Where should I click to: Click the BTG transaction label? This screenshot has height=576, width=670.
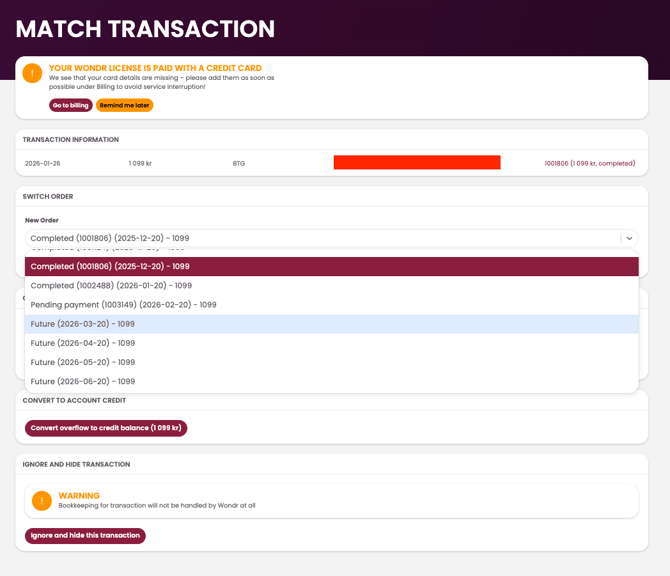[239, 163]
